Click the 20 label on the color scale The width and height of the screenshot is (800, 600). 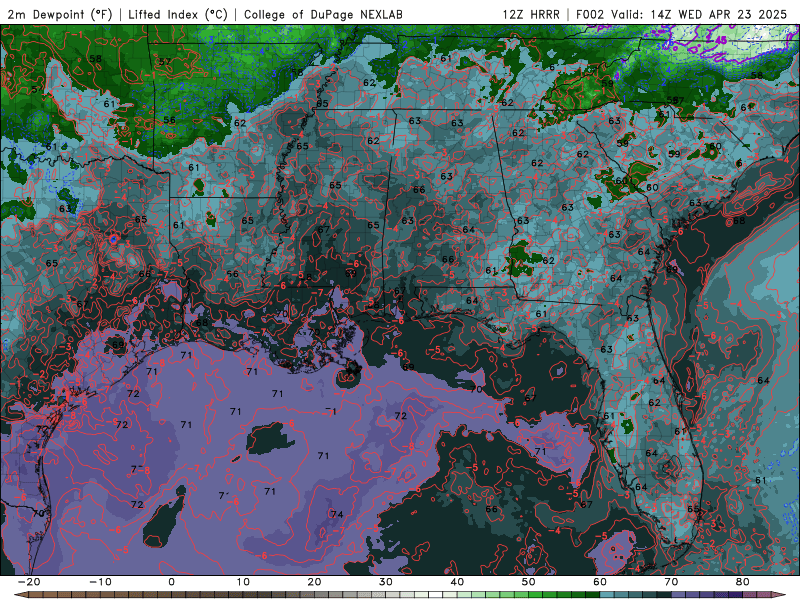point(314,582)
